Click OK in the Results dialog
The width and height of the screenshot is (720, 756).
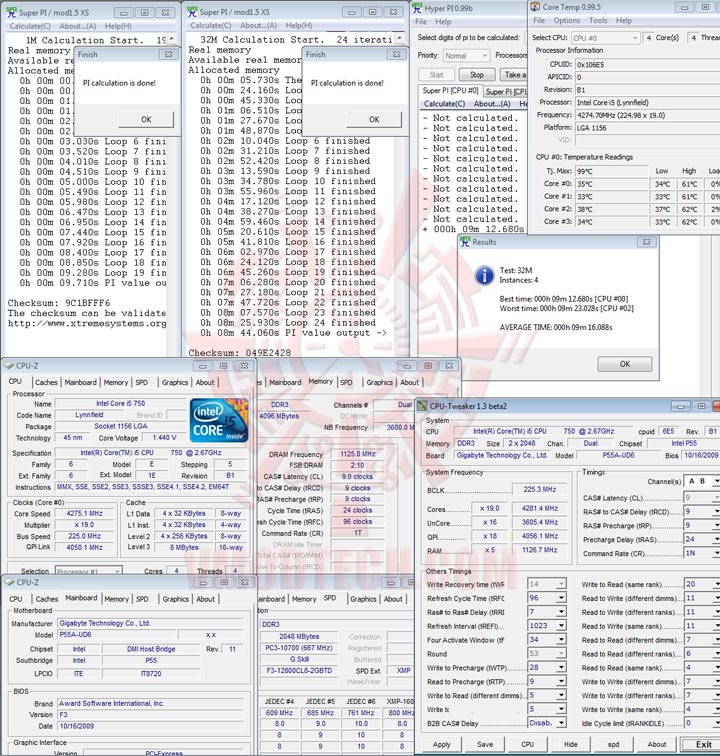point(625,364)
